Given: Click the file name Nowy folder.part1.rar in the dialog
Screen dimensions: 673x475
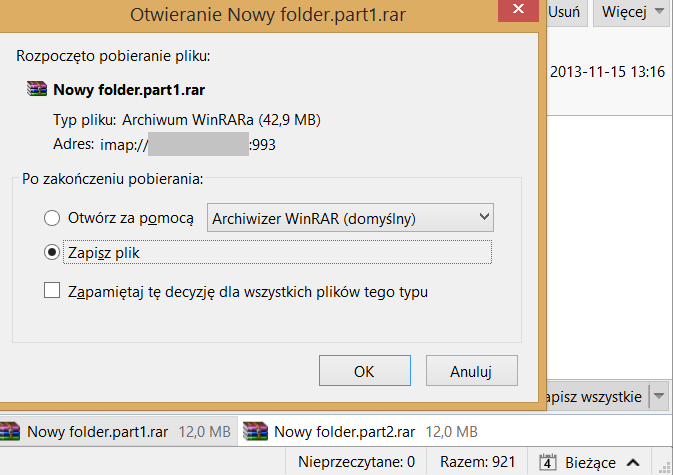Looking at the screenshot, I should (129, 90).
